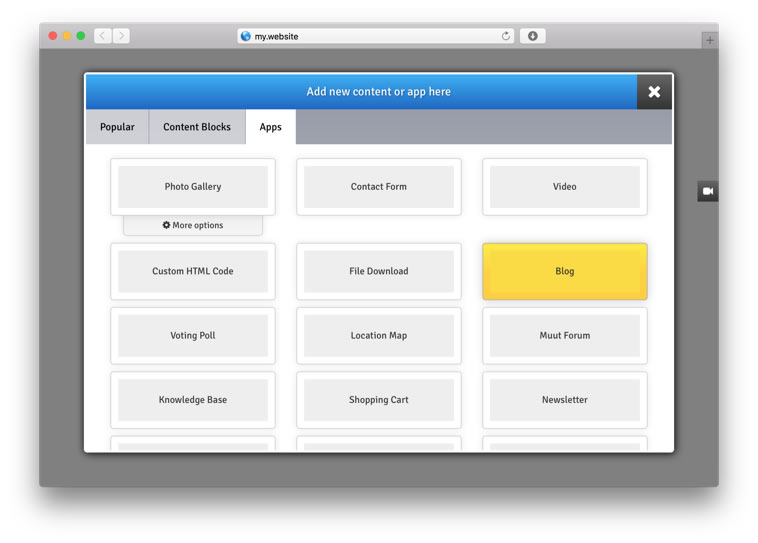The image size is (758, 543).
Task: Insert Custom HTML Code block
Action: coord(193,271)
